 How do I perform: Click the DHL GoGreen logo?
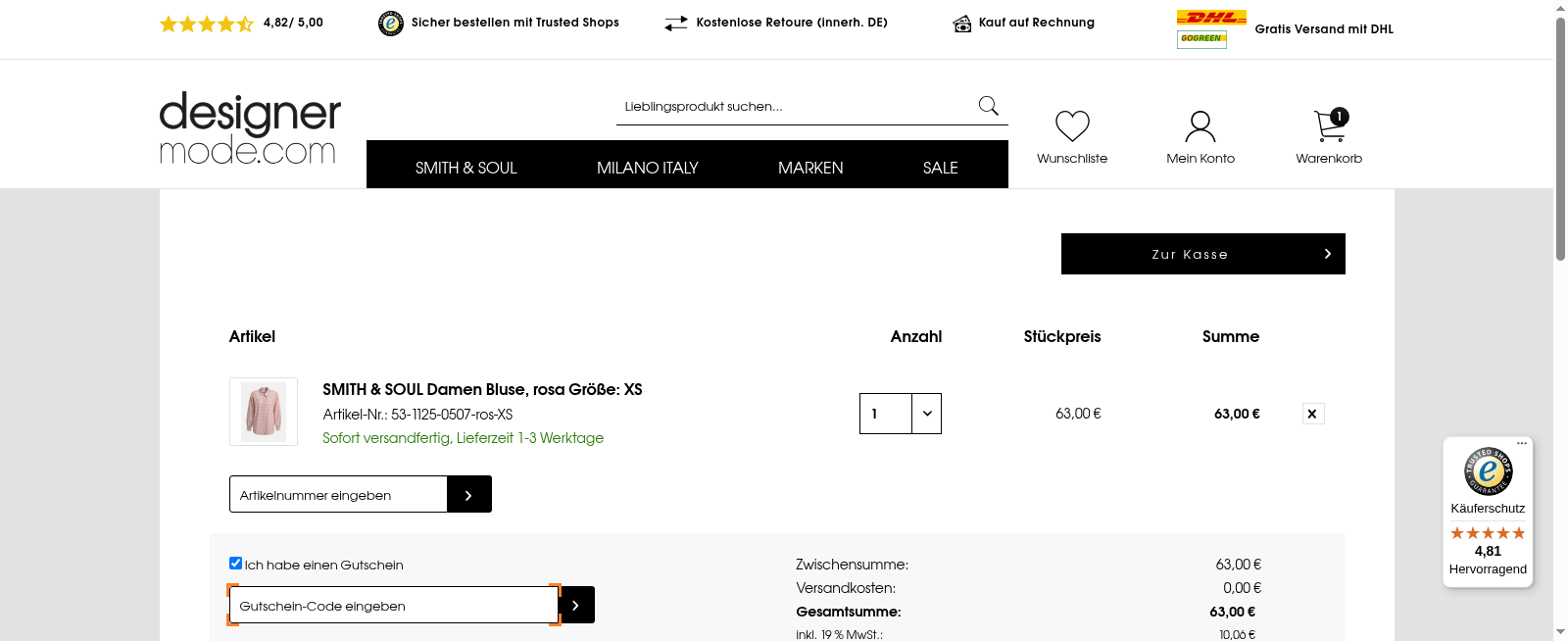pos(1201,28)
